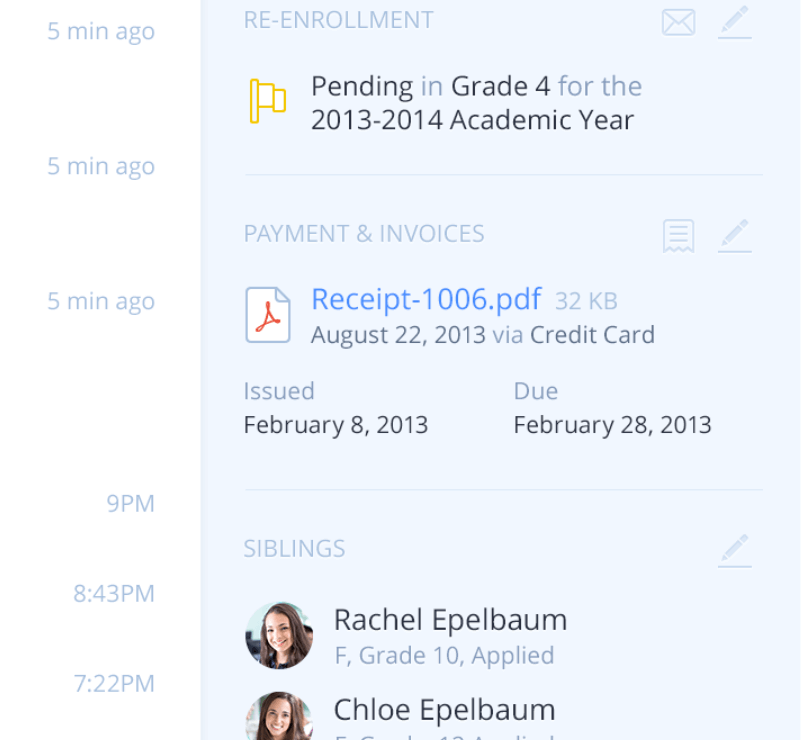The height and width of the screenshot is (740, 802).
Task: Edit Re-Enrollment with the pencil icon
Action: [734, 22]
